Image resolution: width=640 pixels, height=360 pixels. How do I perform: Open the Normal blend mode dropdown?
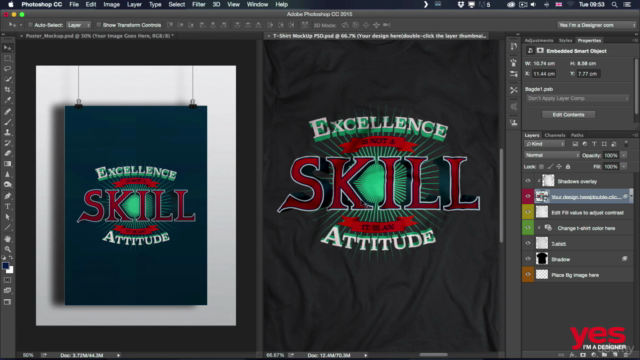(552, 155)
